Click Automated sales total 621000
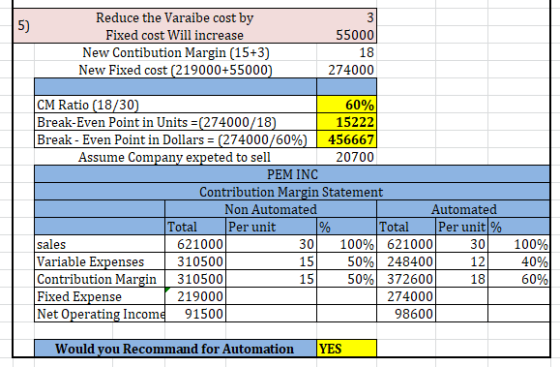Viewport: 560px width, 367px height. [x=406, y=244]
